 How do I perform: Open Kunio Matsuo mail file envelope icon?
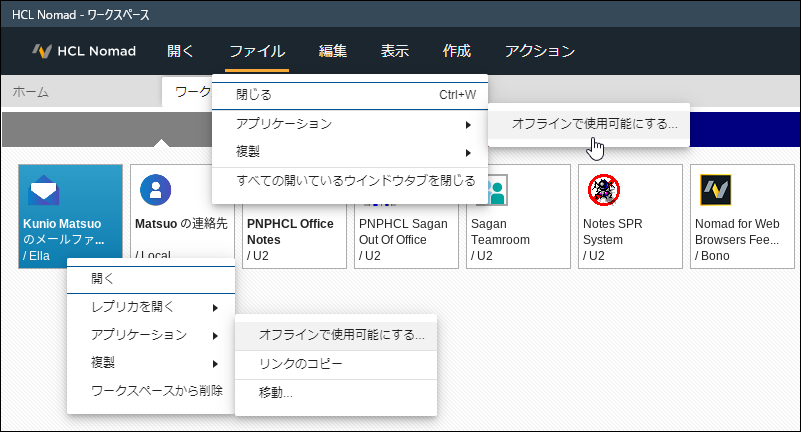click(x=43, y=190)
